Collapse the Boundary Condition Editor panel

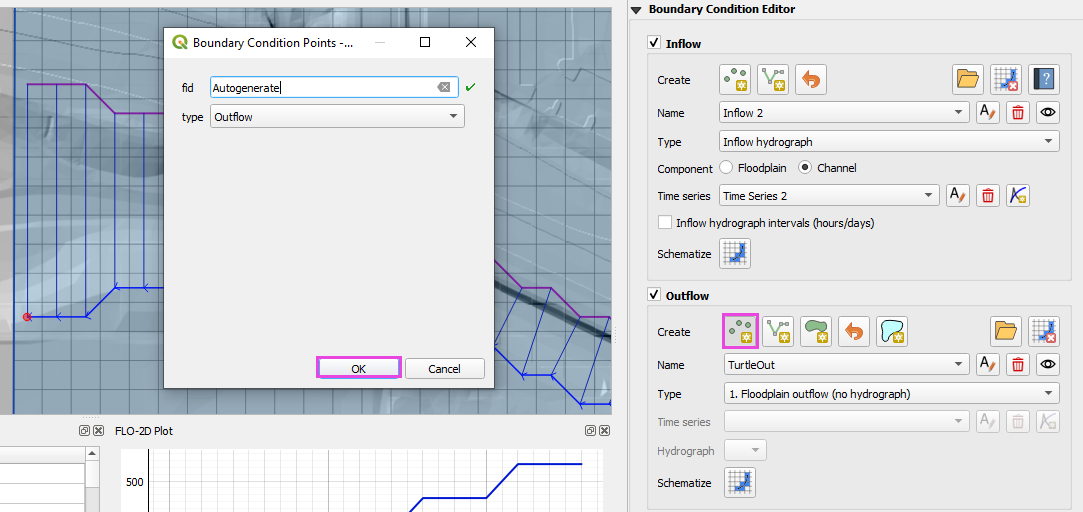pos(637,9)
